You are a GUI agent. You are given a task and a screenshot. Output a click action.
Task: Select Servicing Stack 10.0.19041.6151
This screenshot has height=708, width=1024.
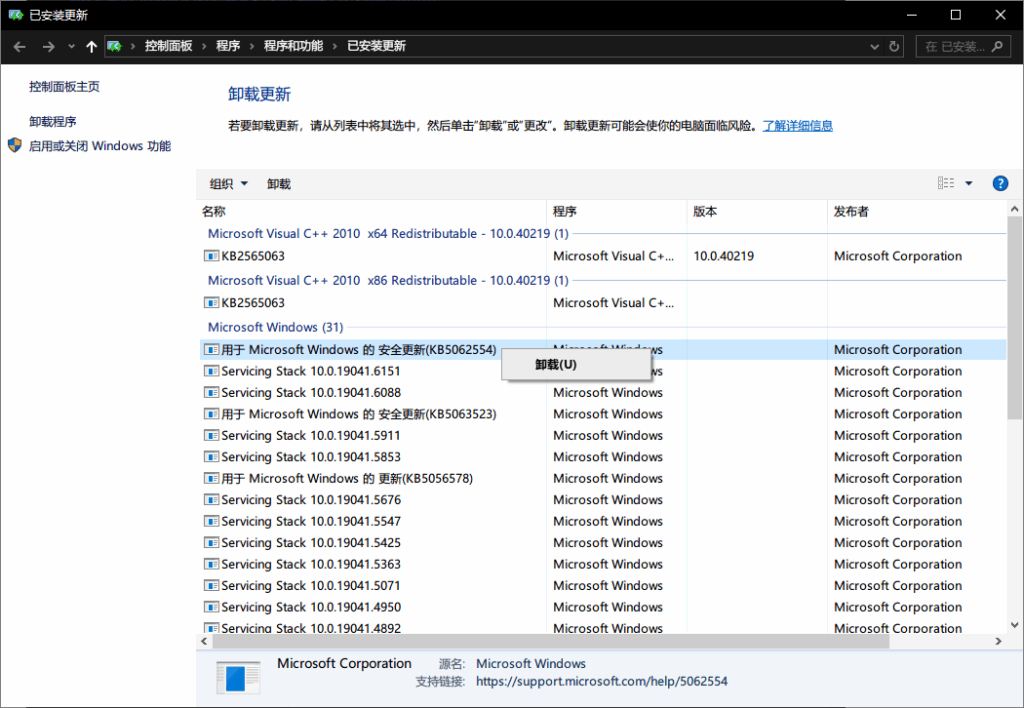click(x=603, y=371)
